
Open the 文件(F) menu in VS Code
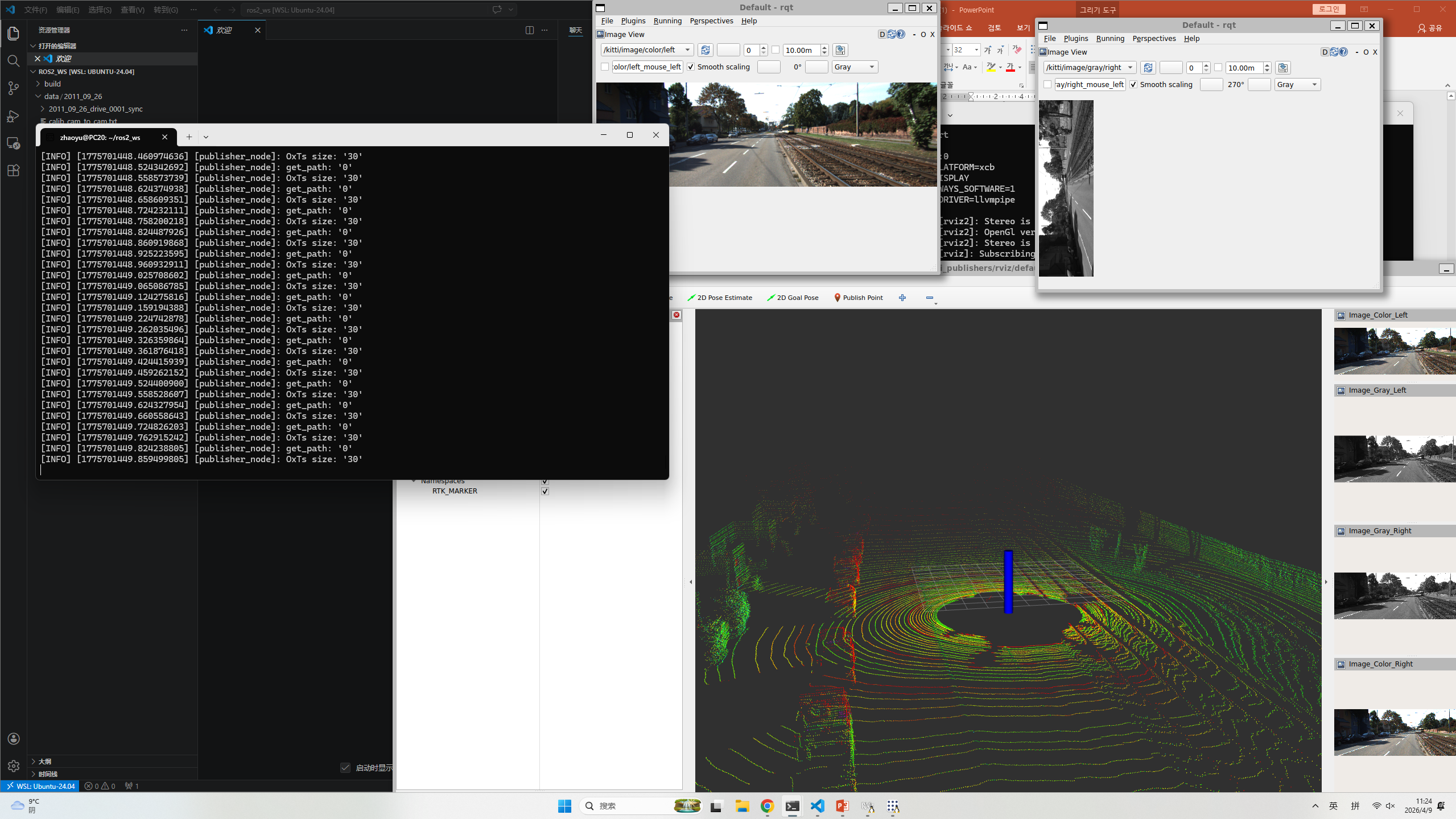coord(36,10)
